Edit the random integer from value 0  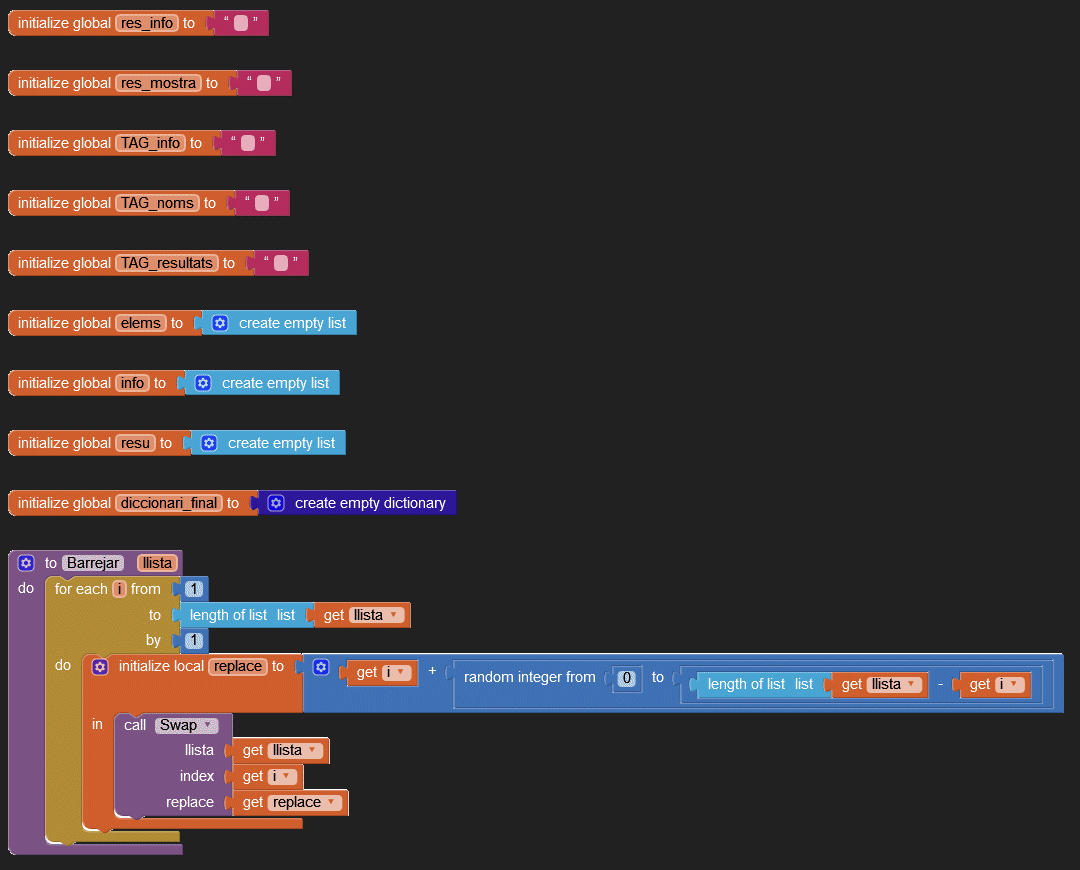(627, 678)
